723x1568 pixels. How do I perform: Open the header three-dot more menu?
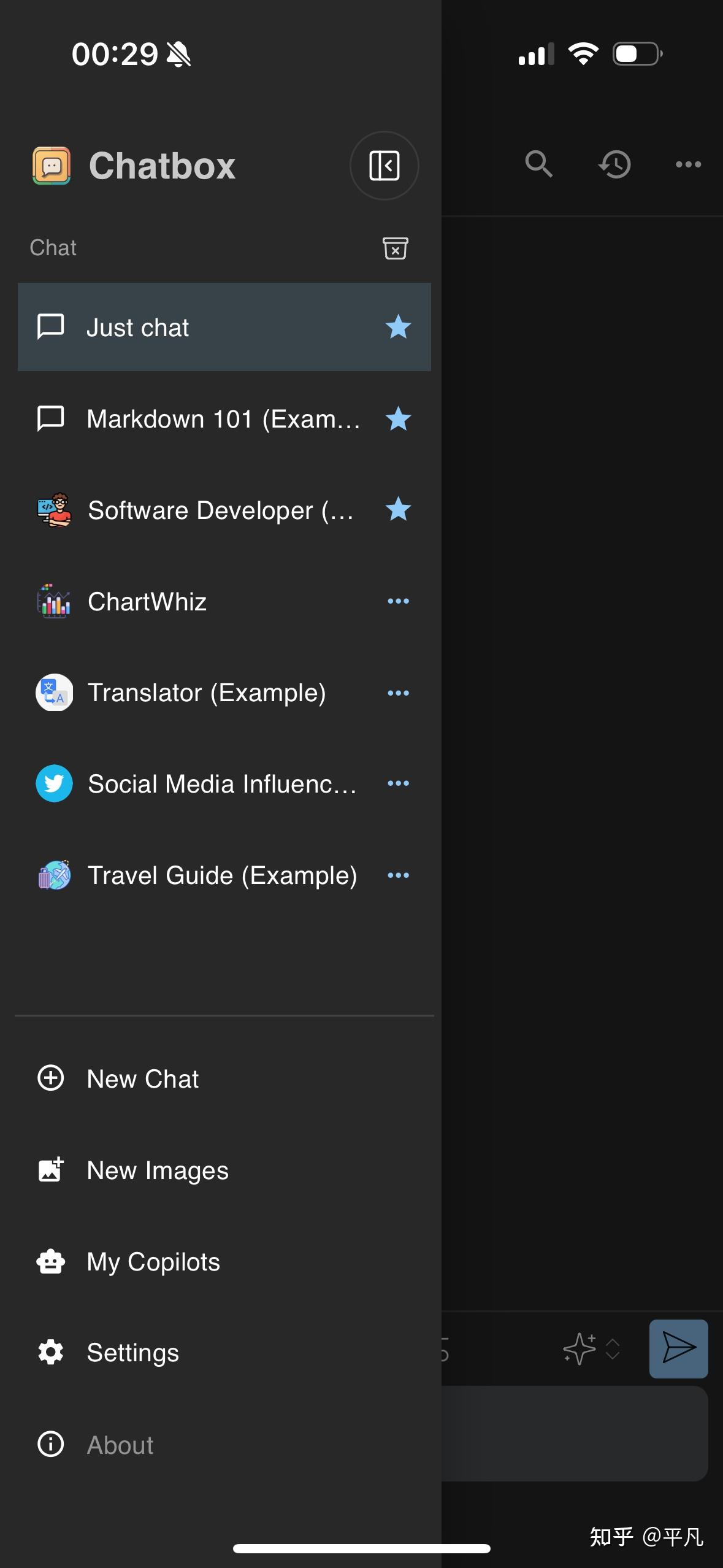688,164
